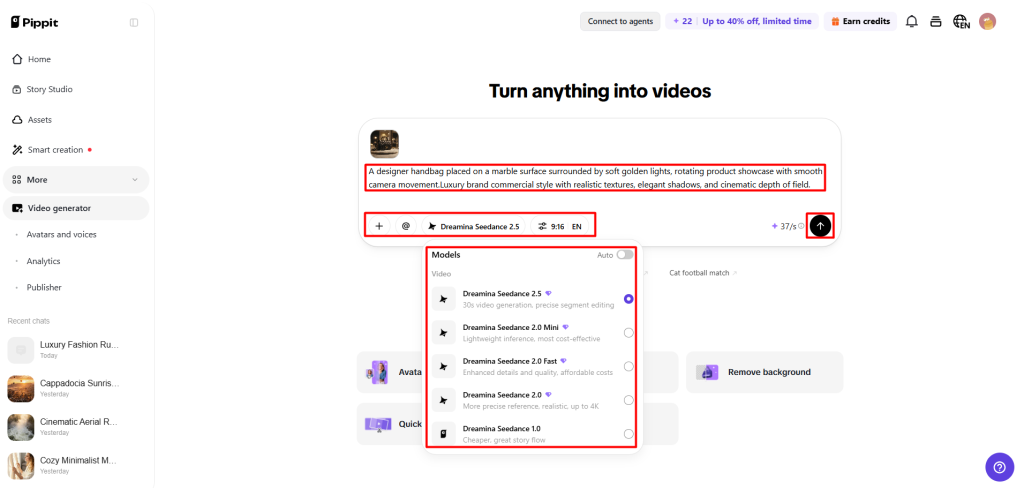The height and width of the screenshot is (488, 1024).
Task: Open the Avatar tool card
Action: (390, 372)
